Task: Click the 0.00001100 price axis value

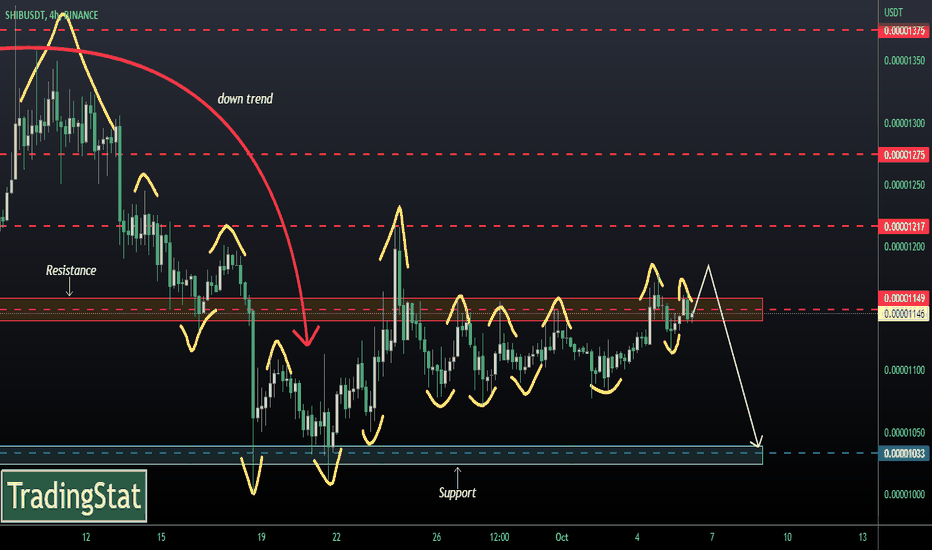Action: point(904,370)
